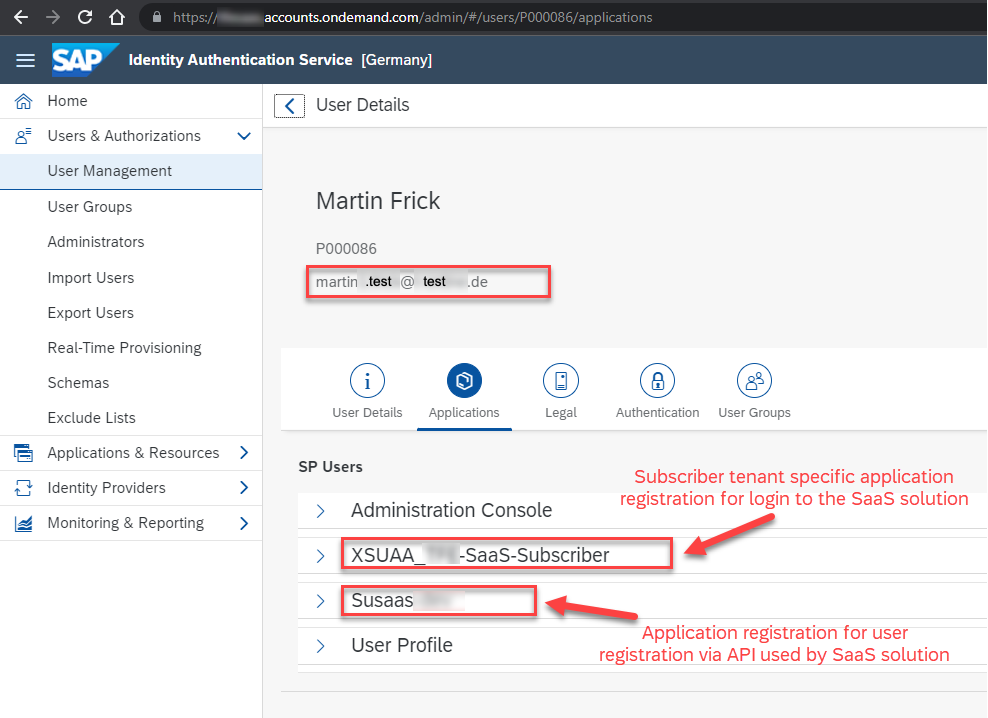Click the Identity Providers icon

pyautogui.click(x=23, y=488)
